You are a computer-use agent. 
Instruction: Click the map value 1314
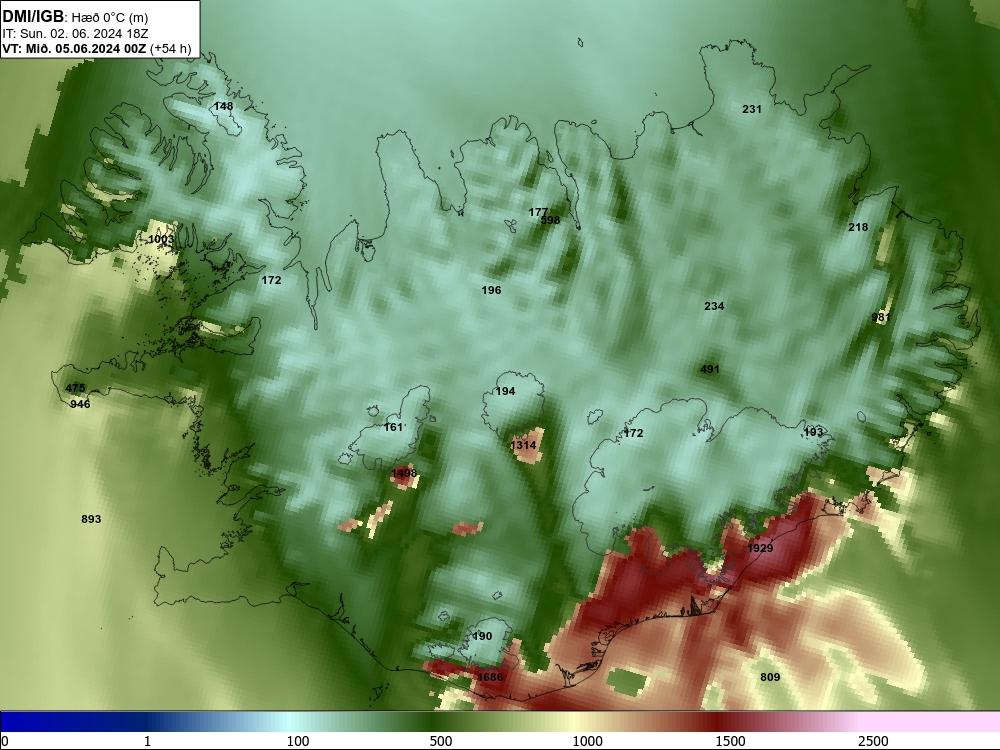coord(523,445)
